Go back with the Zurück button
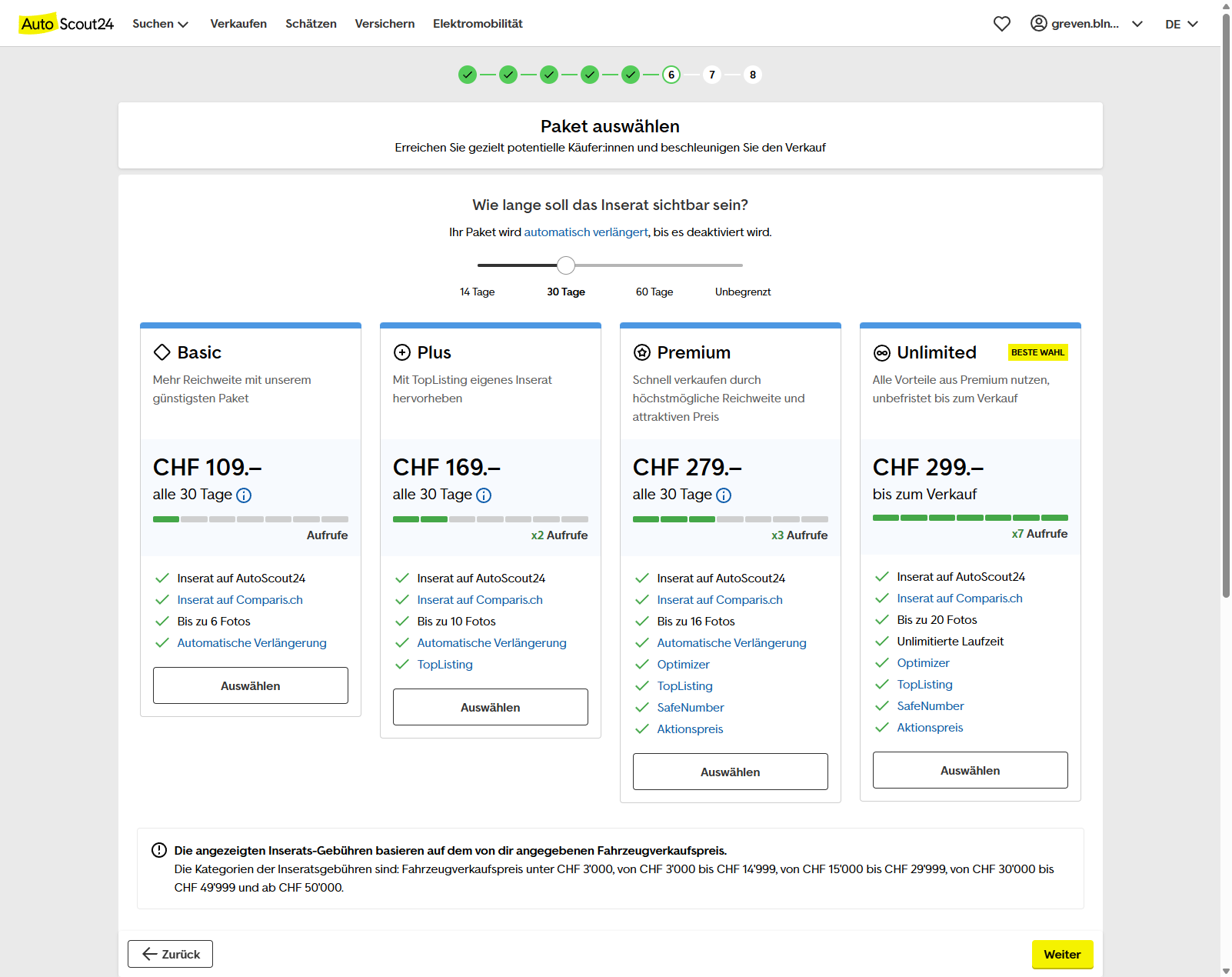The height and width of the screenshot is (977, 1232). pos(170,954)
